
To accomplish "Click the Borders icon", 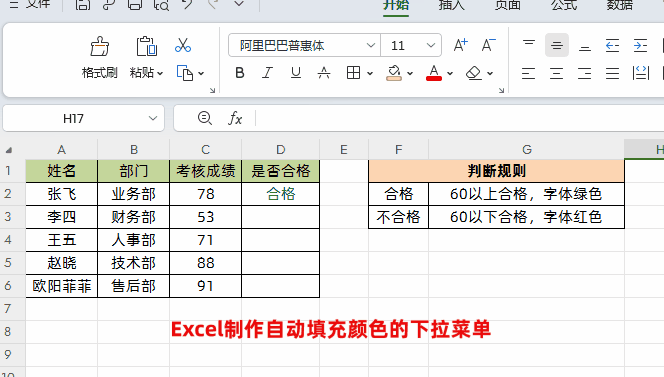I will pyautogui.click(x=353, y=73).
